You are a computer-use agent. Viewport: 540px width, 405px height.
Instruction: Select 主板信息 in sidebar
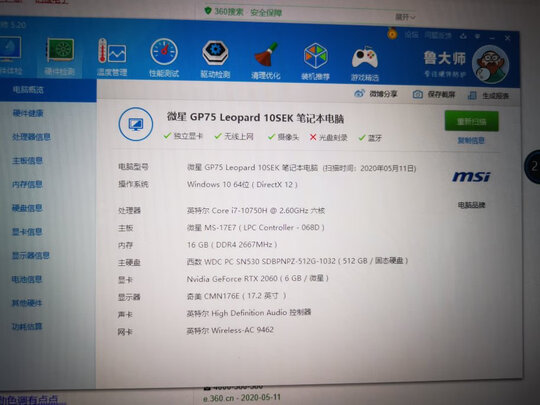tap(28, 160)
